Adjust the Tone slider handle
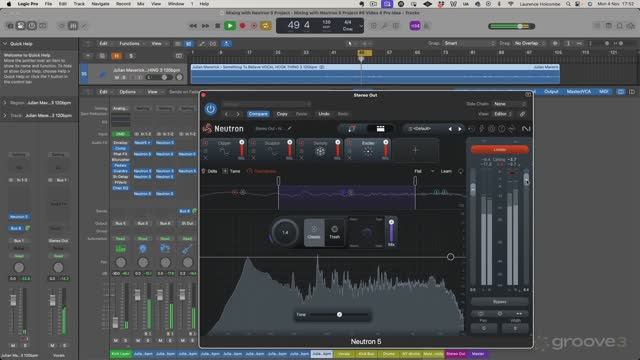Image resolution: width=640 pixels, height=360 pixels. [339, 315]
